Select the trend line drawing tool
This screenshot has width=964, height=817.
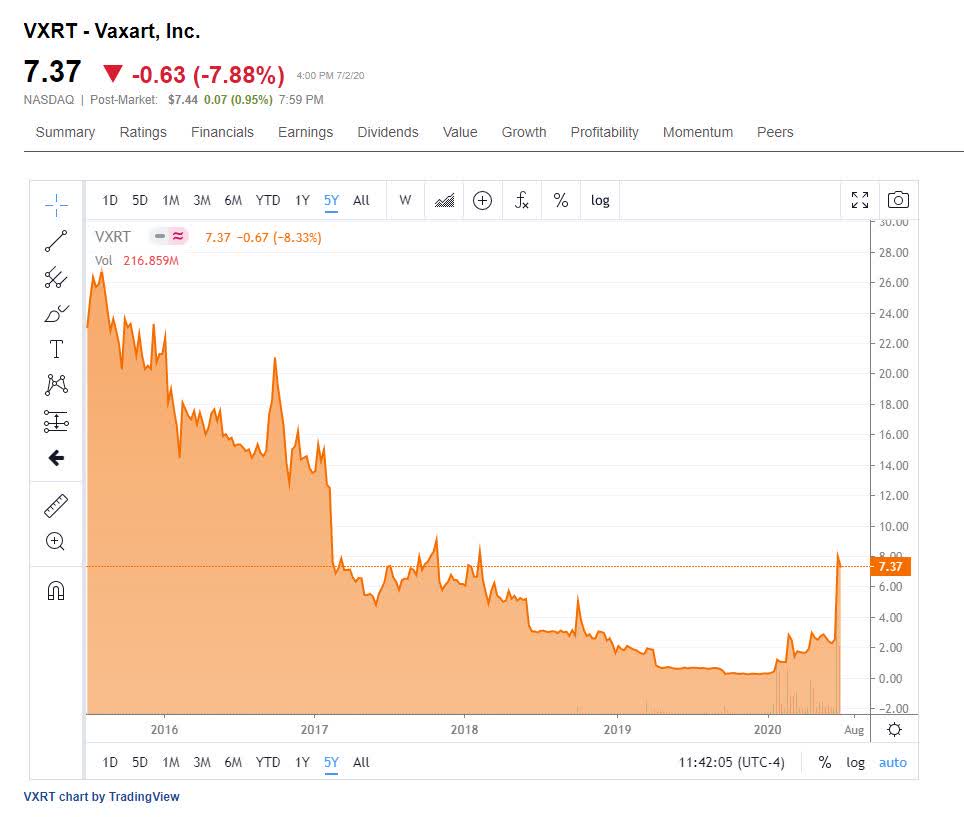56,241
